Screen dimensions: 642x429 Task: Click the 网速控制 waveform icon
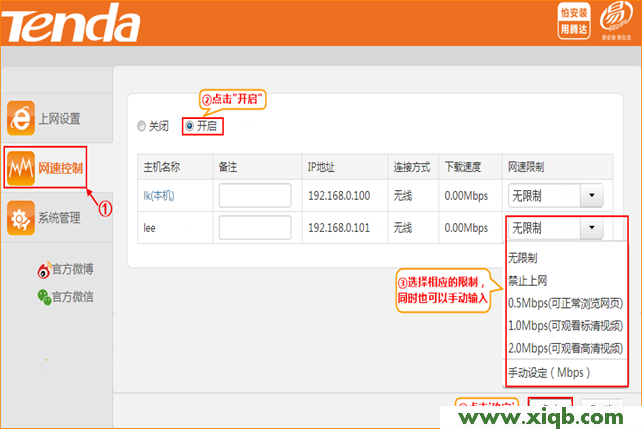[21, 168]
